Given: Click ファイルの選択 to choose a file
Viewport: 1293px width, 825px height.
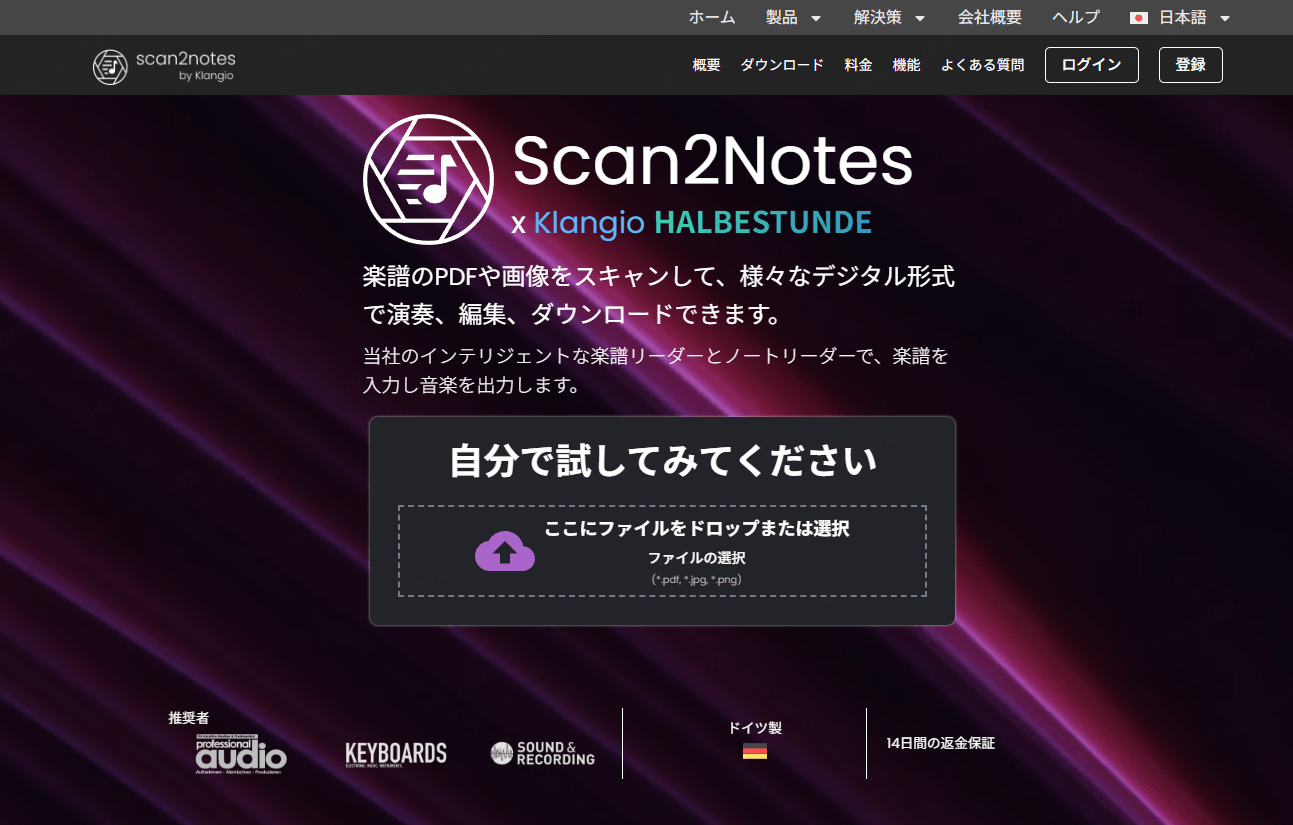Looking at the screenshot, I should [x=697, y=558].
